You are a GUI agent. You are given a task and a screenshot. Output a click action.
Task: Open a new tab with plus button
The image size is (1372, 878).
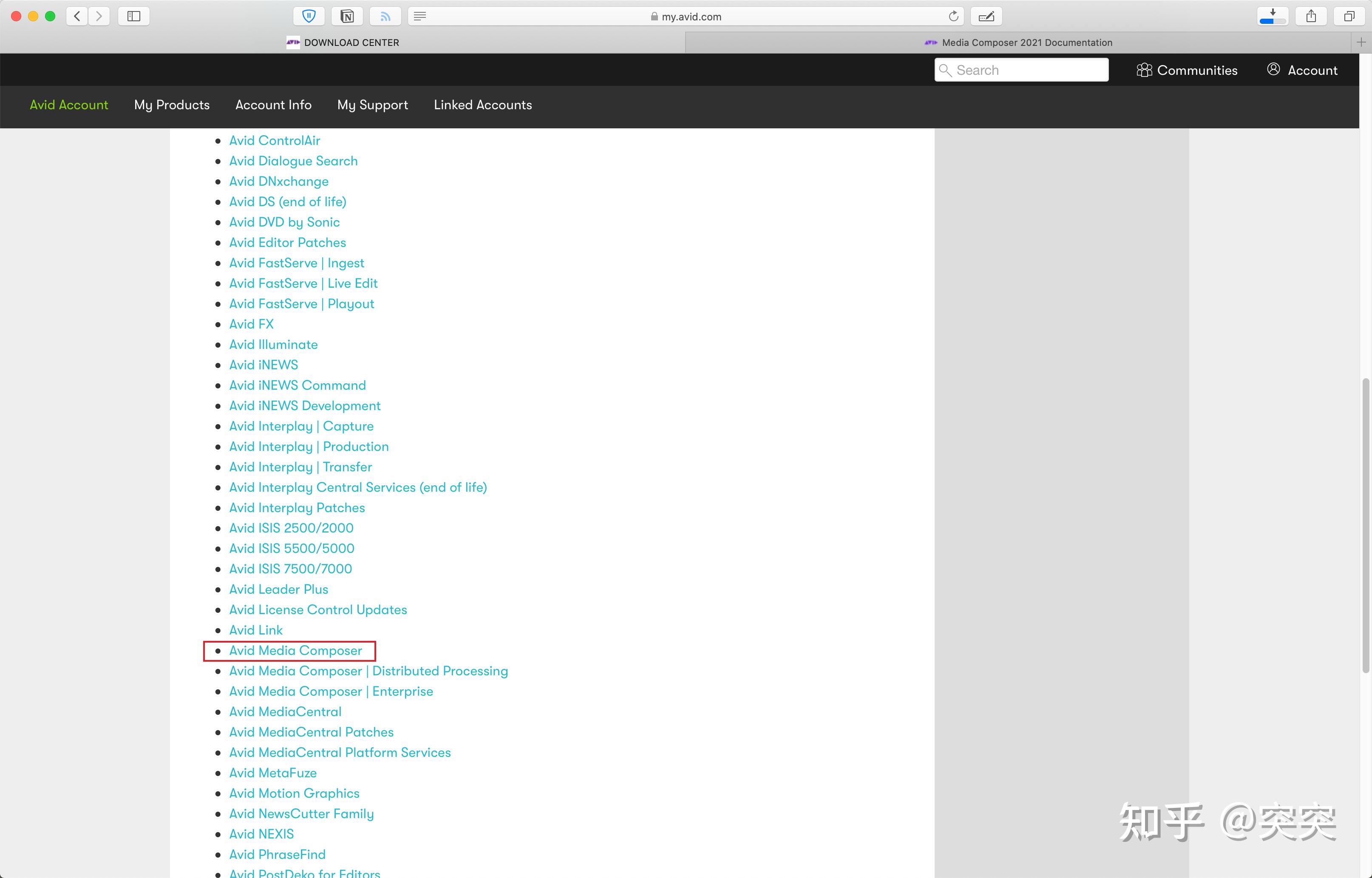point(1361,42)
